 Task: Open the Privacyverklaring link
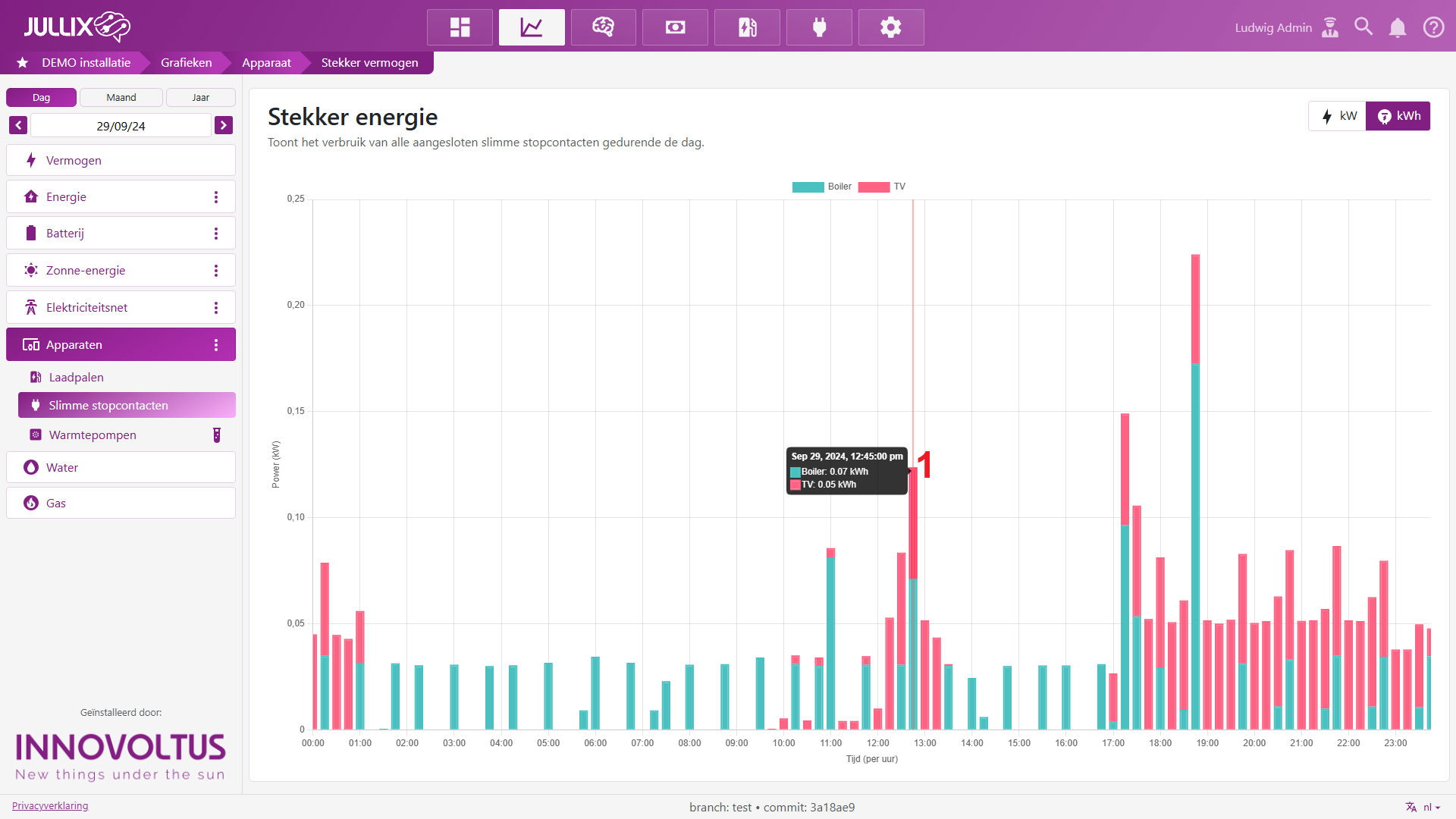click(x=50, y=806)
